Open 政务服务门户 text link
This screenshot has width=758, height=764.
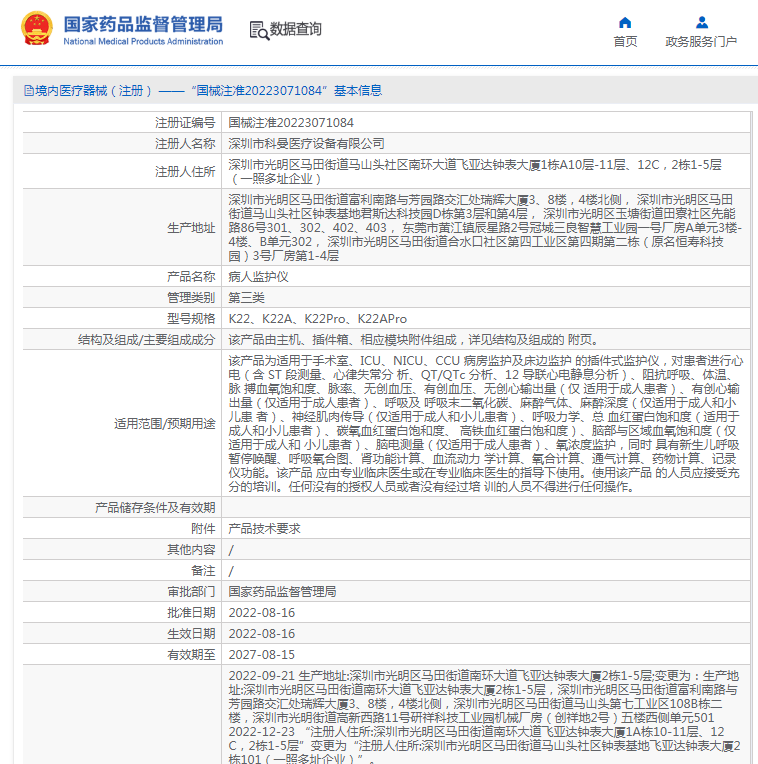point(701,42)
